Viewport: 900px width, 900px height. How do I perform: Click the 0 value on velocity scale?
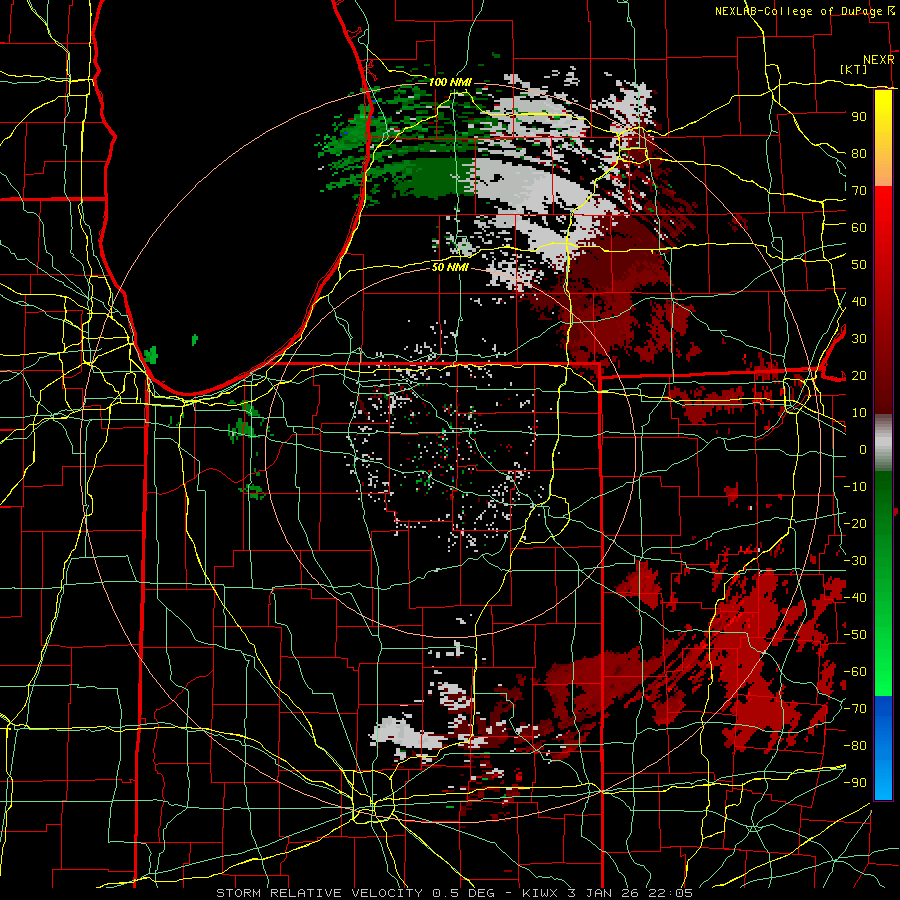pyautogui.click(x=863, y=449)
